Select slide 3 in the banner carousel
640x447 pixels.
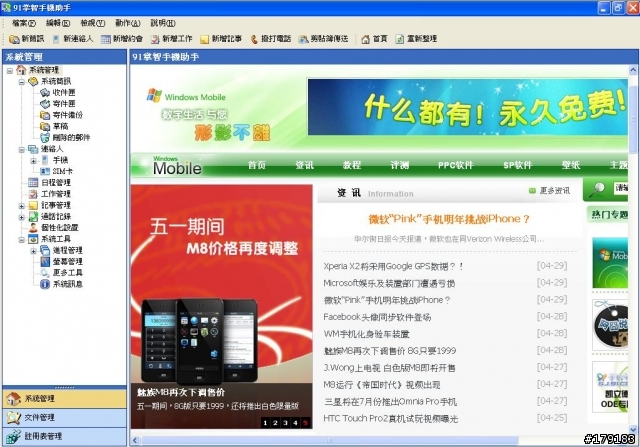coord(285,423)
